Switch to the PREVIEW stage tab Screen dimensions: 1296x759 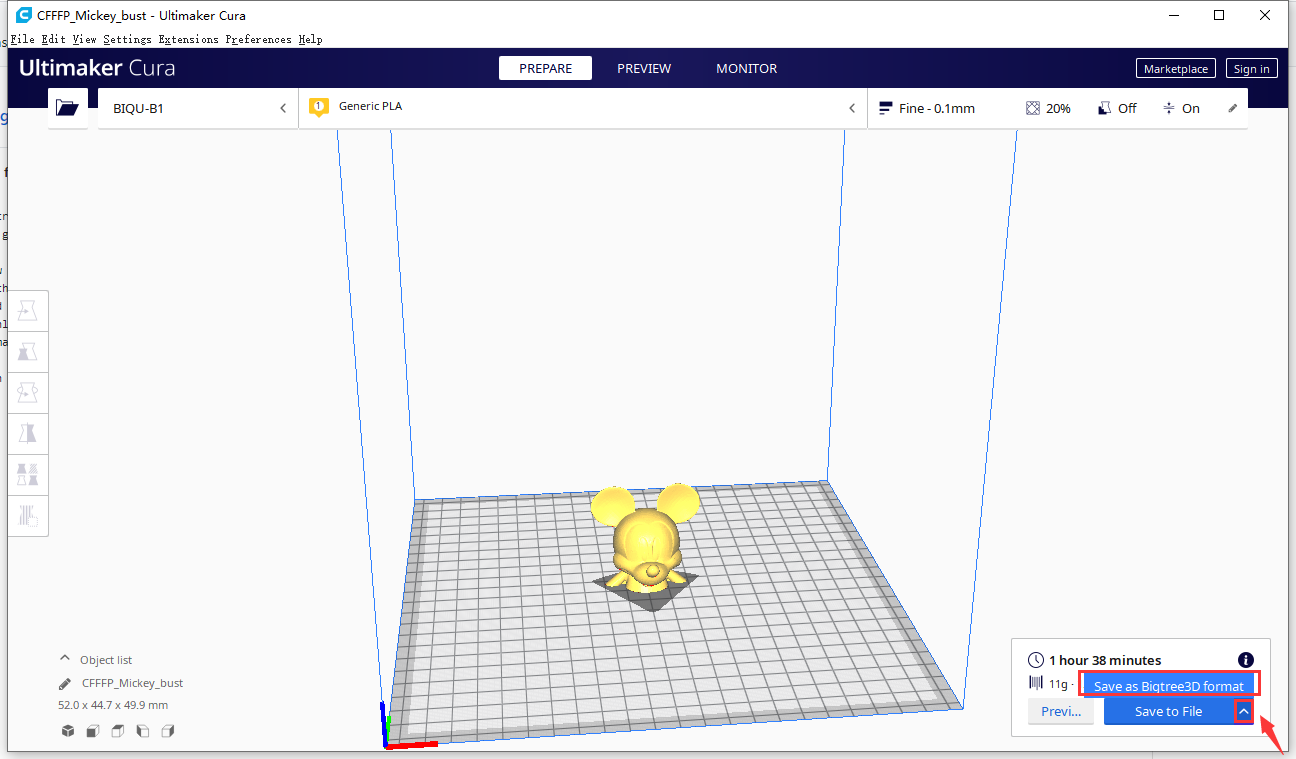[644, 68]
